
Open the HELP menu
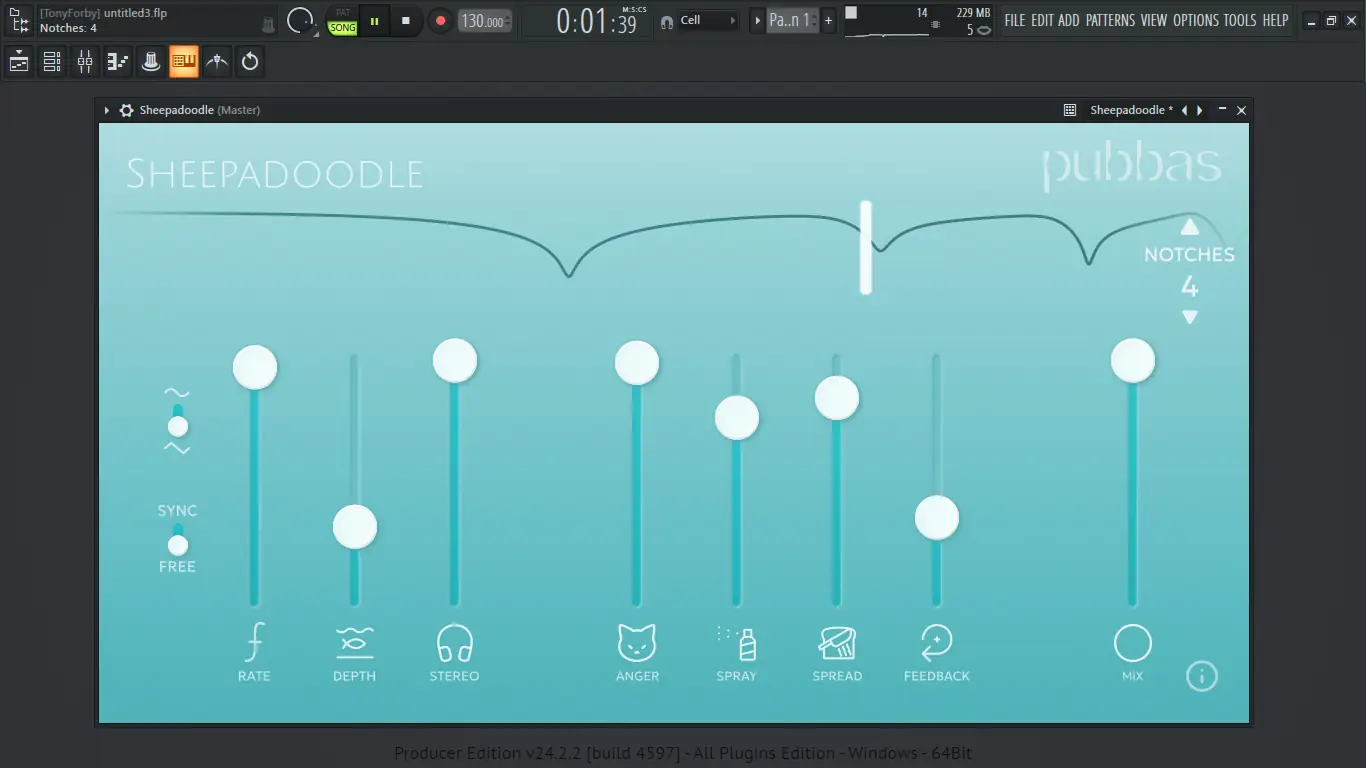pos(1275,20)
